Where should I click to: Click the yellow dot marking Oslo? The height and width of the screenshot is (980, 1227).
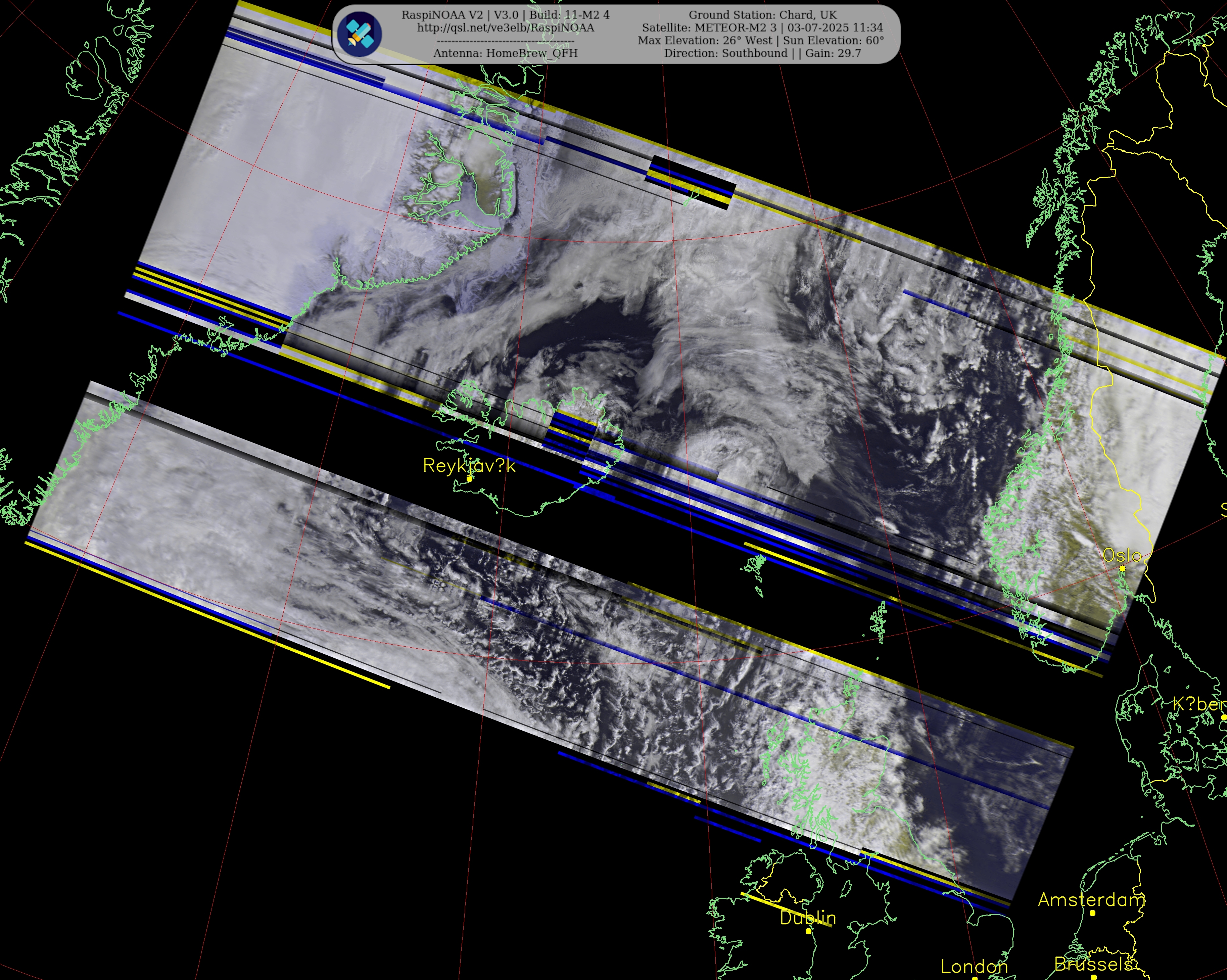pos(1122,568)
